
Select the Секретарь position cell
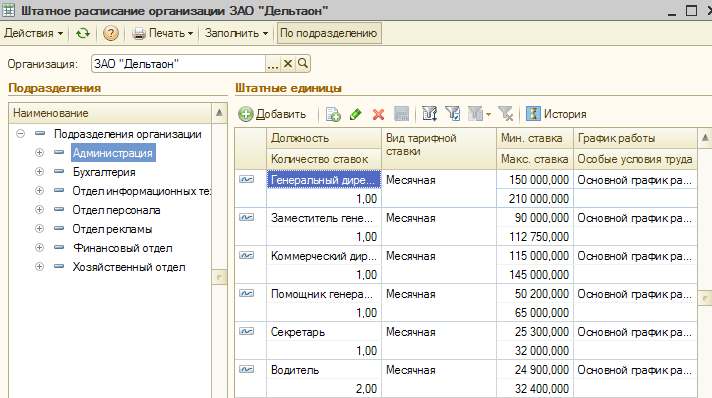(x=324, y=332)
